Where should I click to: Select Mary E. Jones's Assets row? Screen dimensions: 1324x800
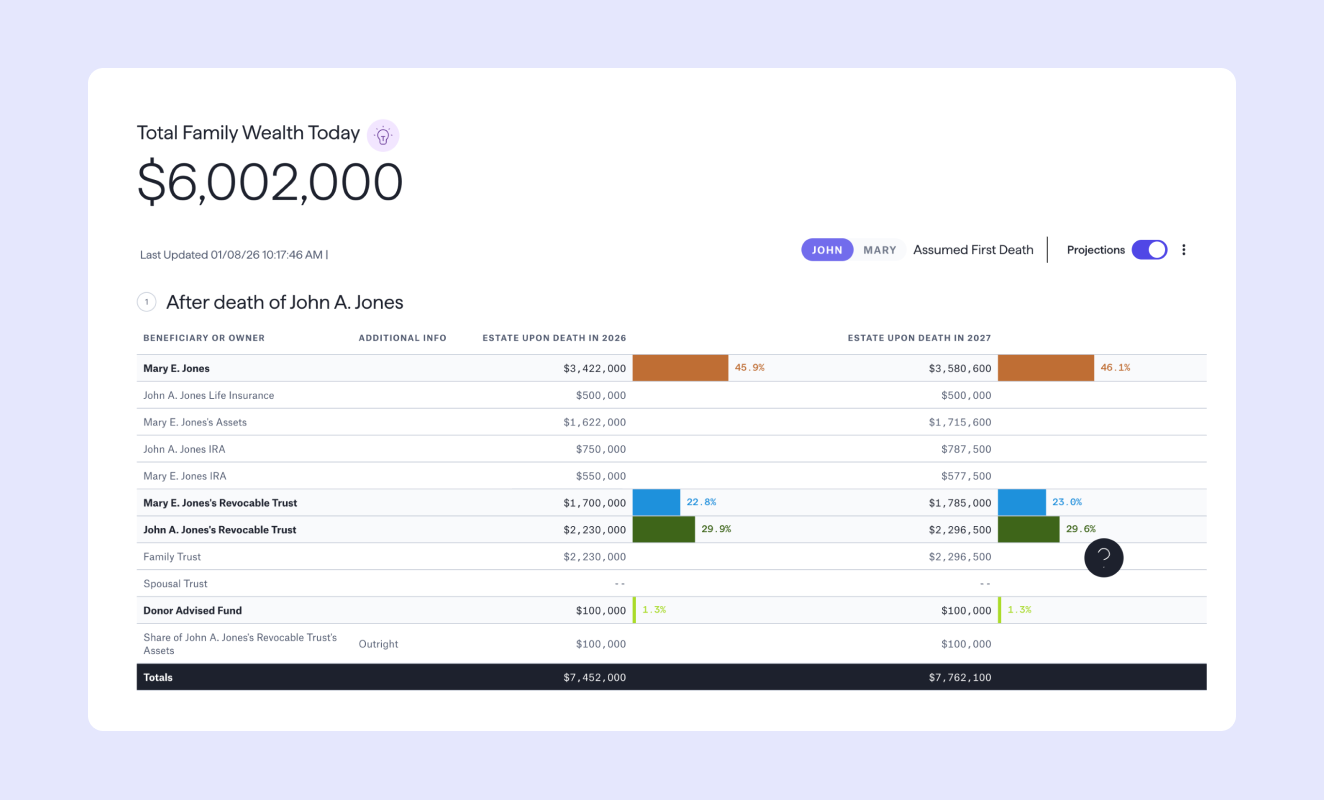(x=672, y=422)
